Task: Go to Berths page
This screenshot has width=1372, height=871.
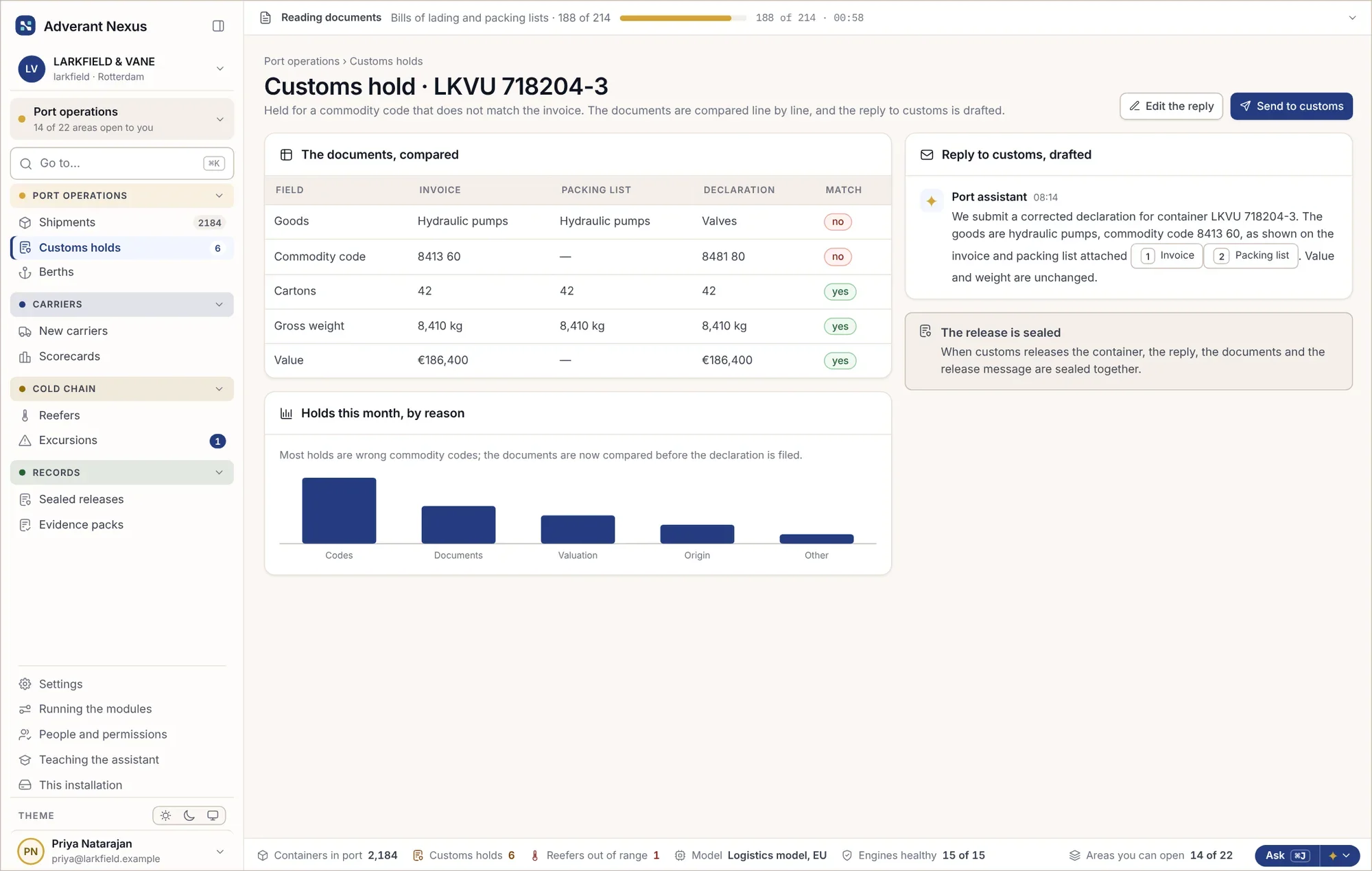Action: [122, 272]
